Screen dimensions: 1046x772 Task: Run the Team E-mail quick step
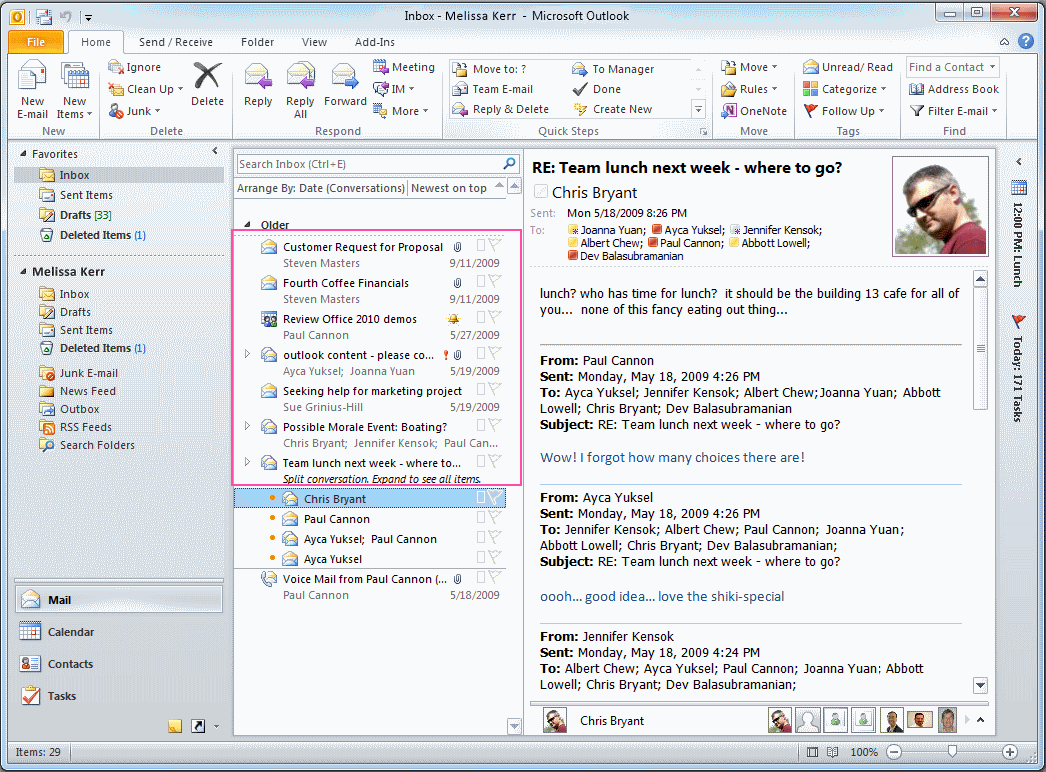pyautogui.click(x=493, y=89)
